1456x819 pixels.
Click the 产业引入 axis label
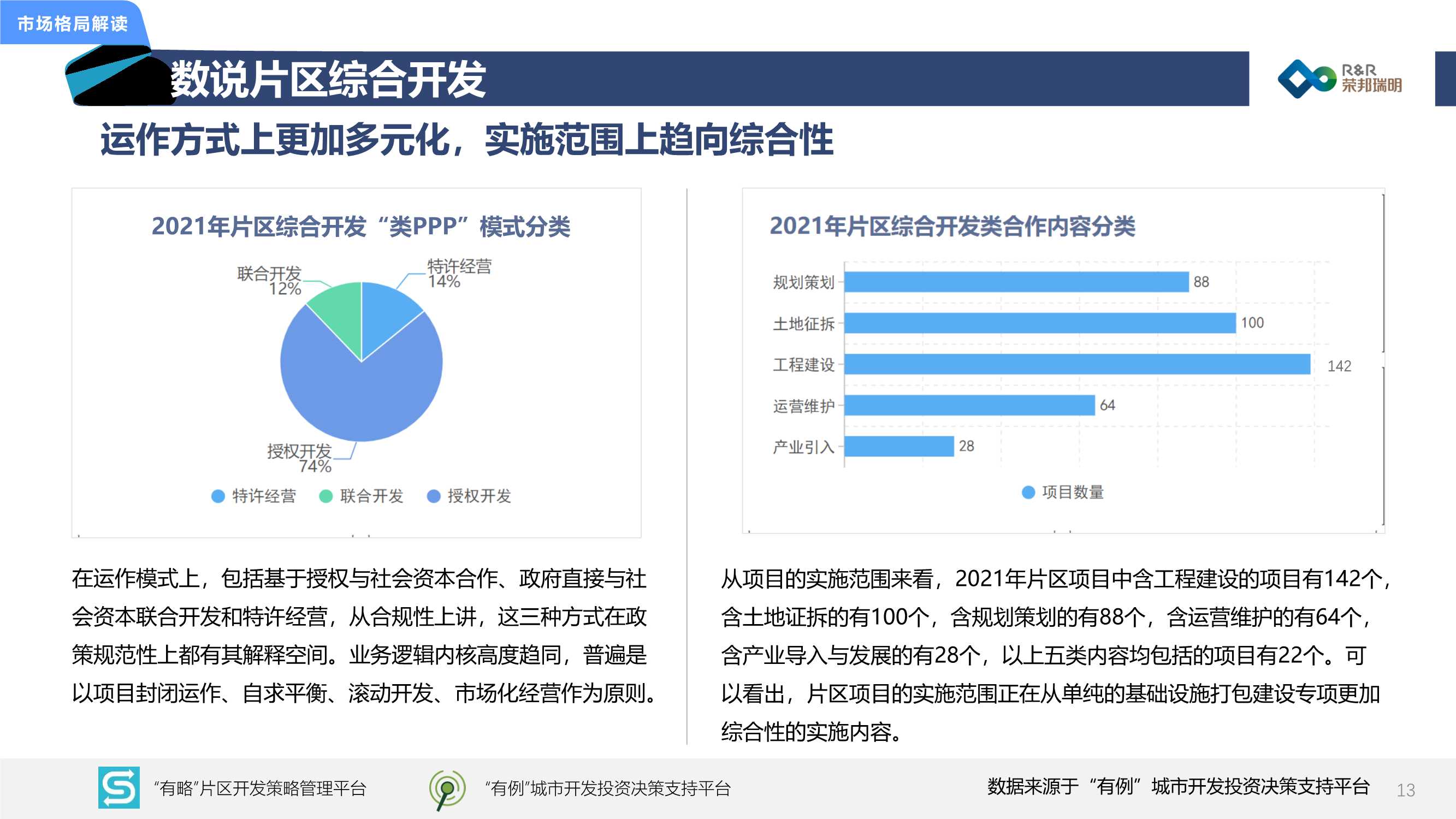[803, 447]
